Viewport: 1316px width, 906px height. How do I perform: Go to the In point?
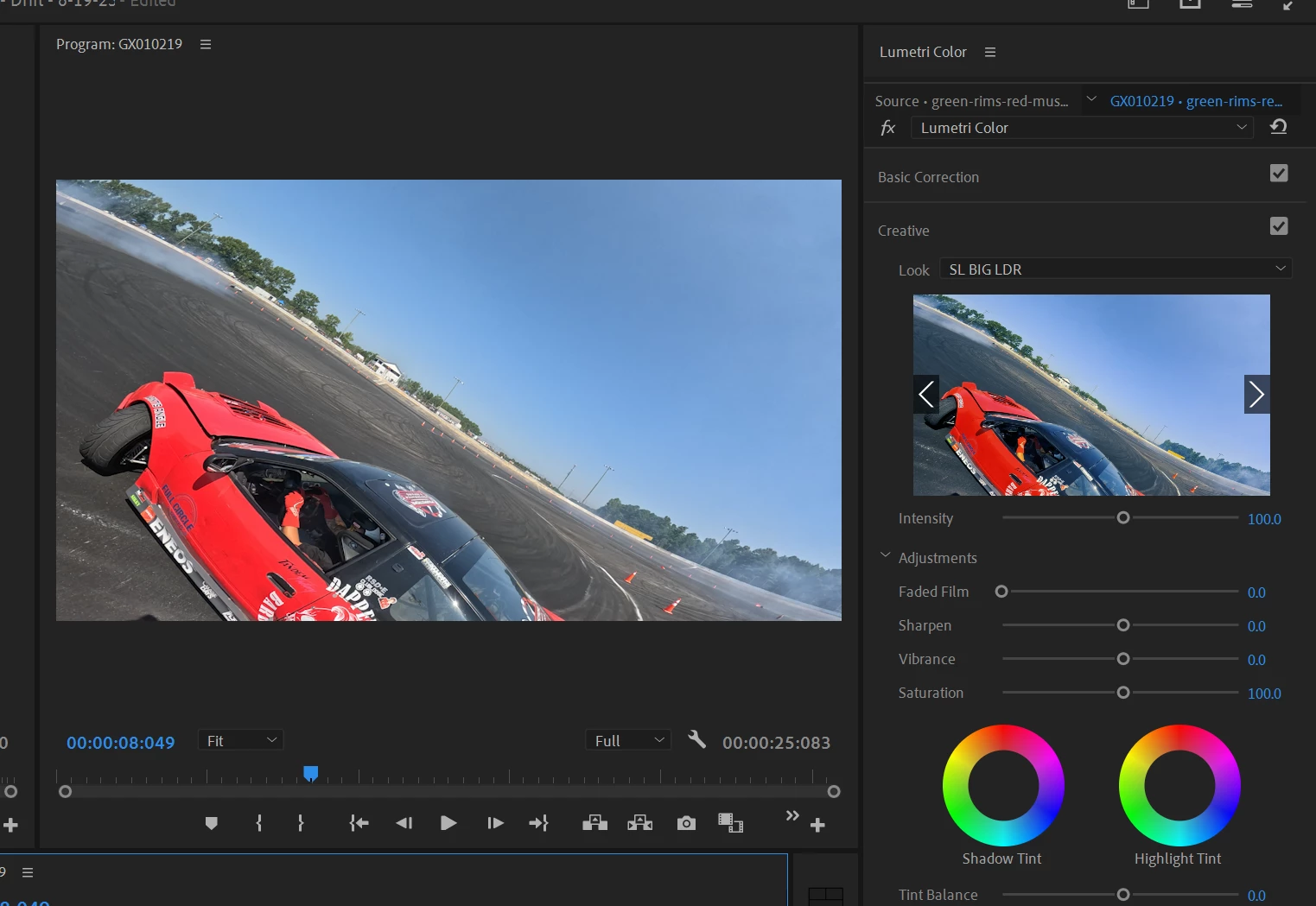pos(359,823)
